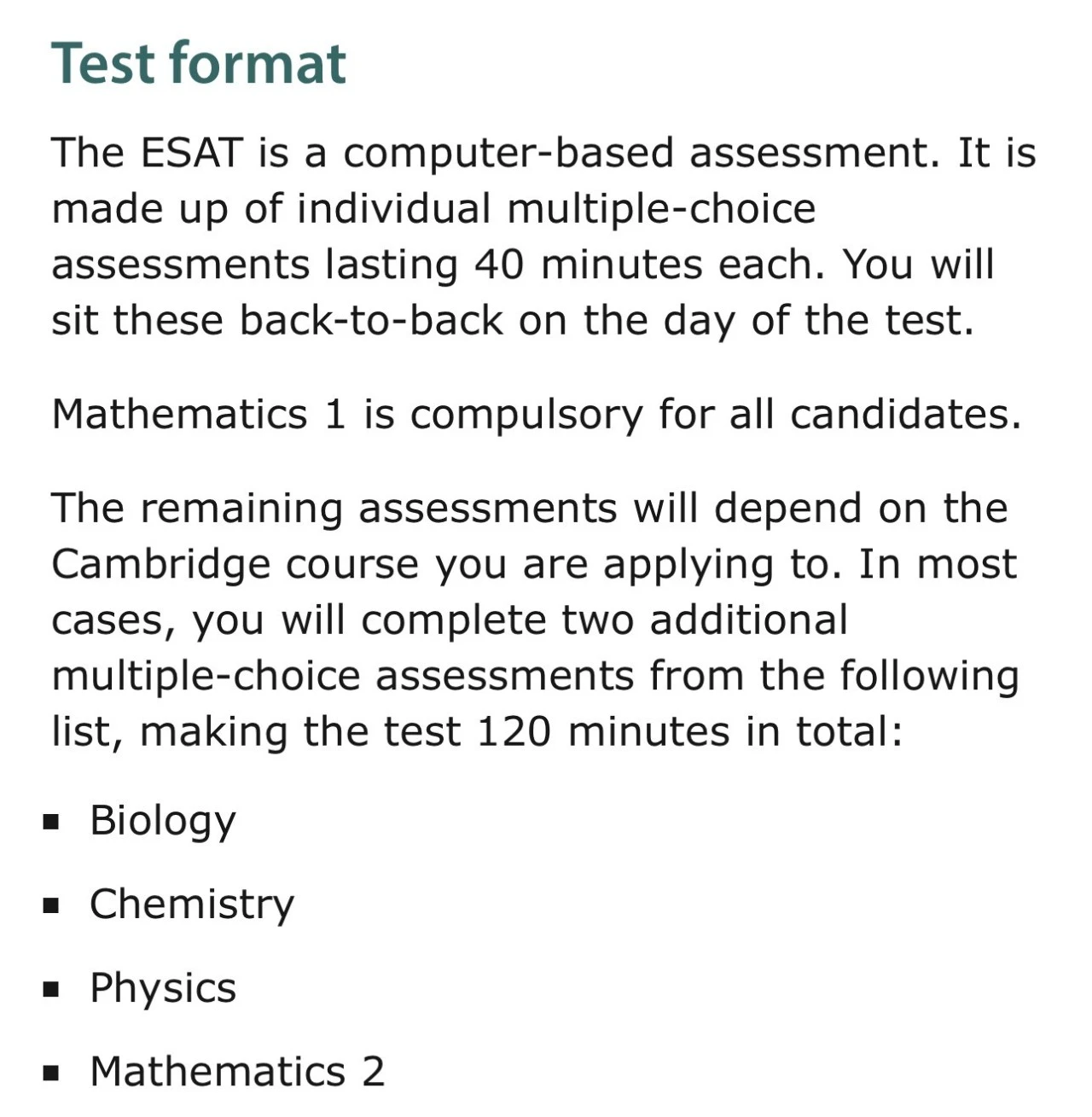1092x1117 pixels.
Task: Click "Mathematics 1" in the compulsory sentence
Action: [199, 415]
